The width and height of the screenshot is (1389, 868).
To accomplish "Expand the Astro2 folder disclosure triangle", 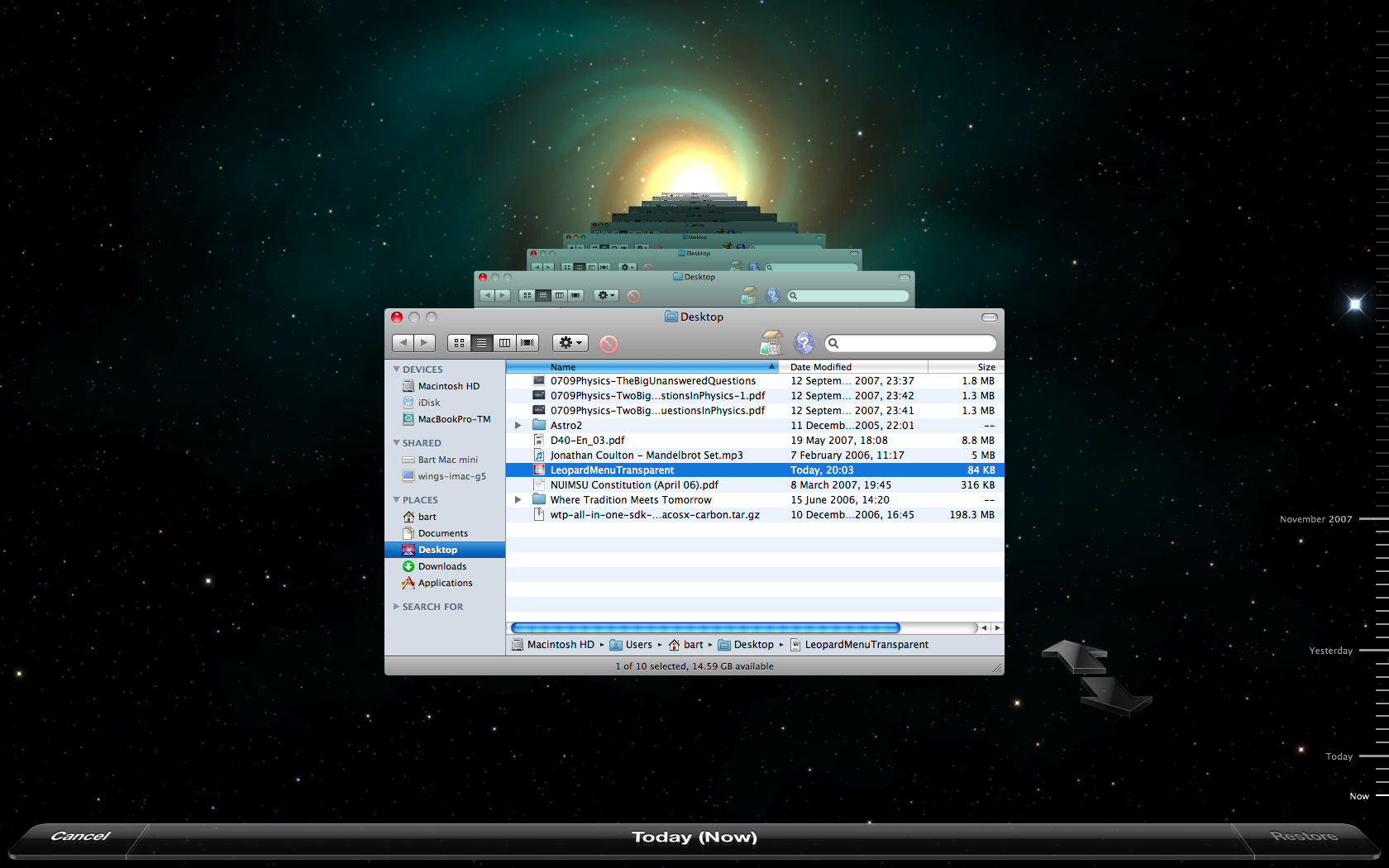I will pyautogui.click(x=518, y=426).
